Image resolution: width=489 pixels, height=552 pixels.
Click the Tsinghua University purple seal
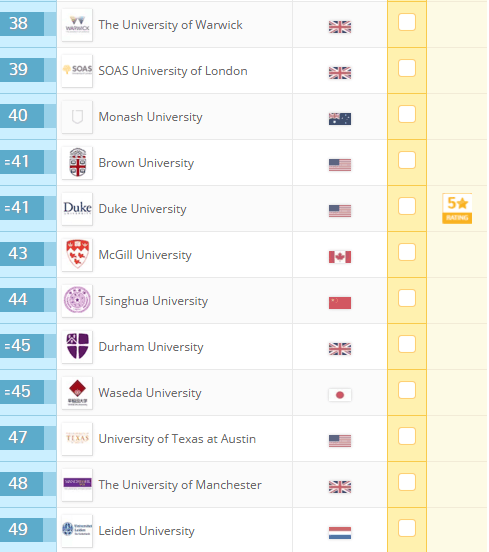77,301
